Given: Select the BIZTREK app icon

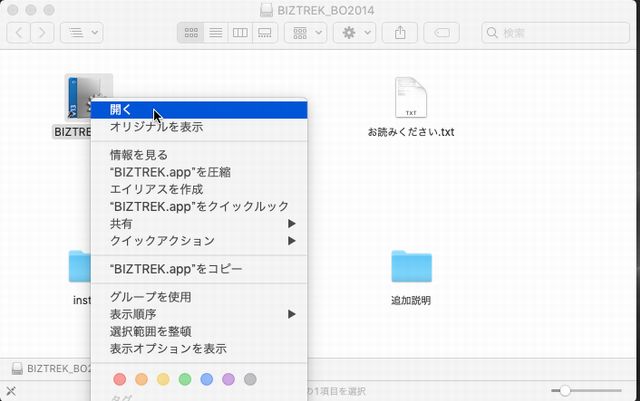Looking at the screenshot, I should pyautogui.click(x=79, y=98).
